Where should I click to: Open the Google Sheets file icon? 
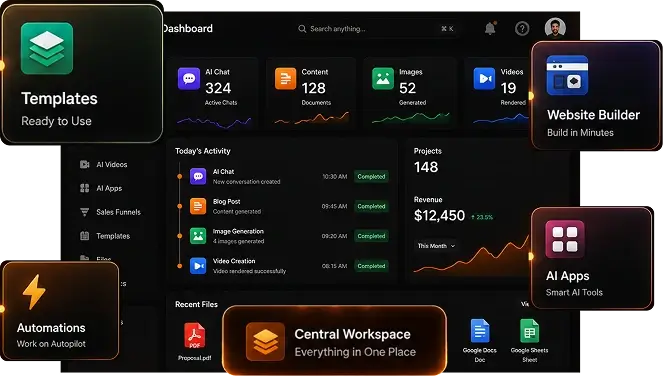click(529, 331)
